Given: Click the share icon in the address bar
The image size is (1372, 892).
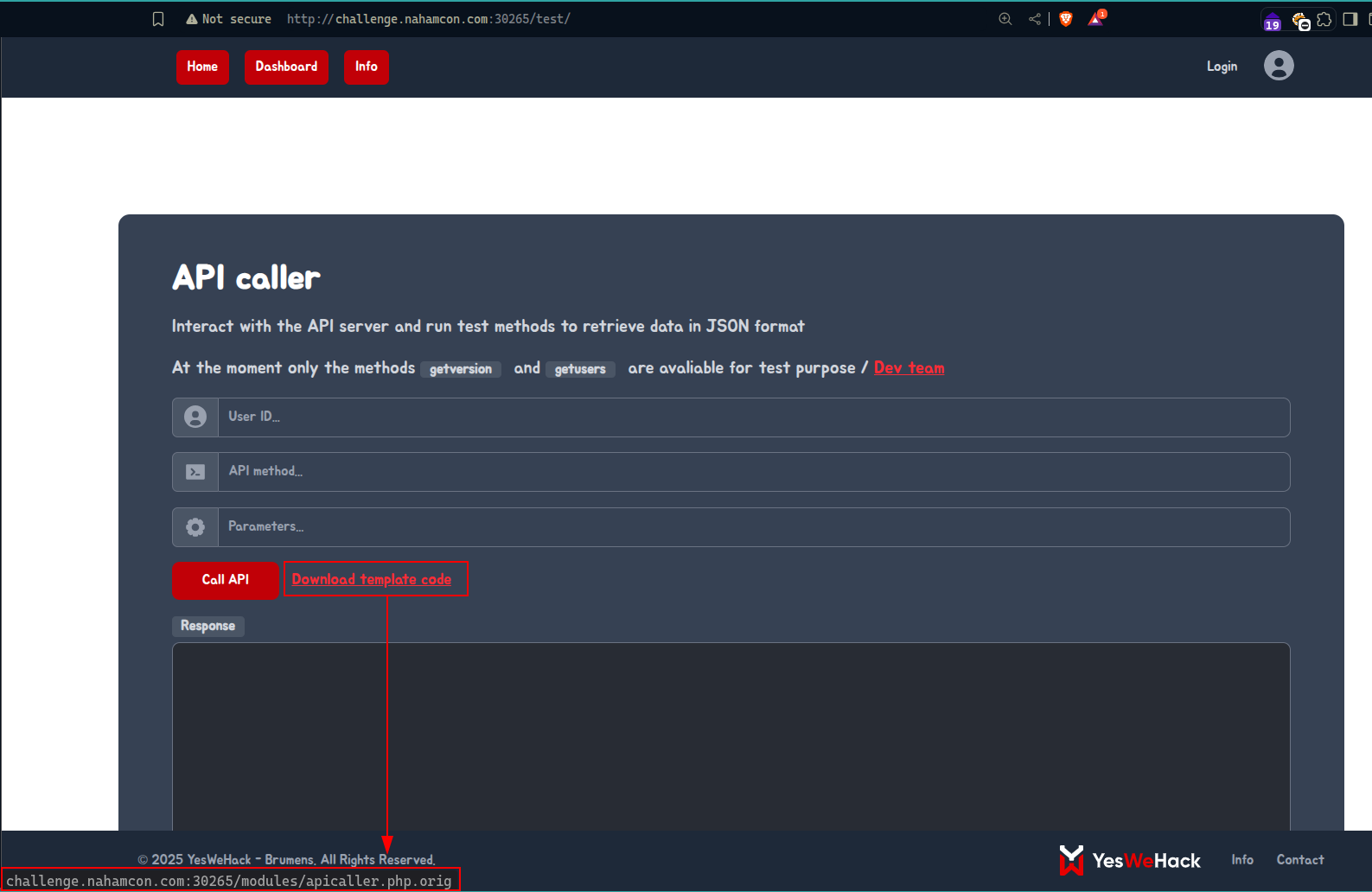Looking at the screenshot, I should tap(1035, 19).
